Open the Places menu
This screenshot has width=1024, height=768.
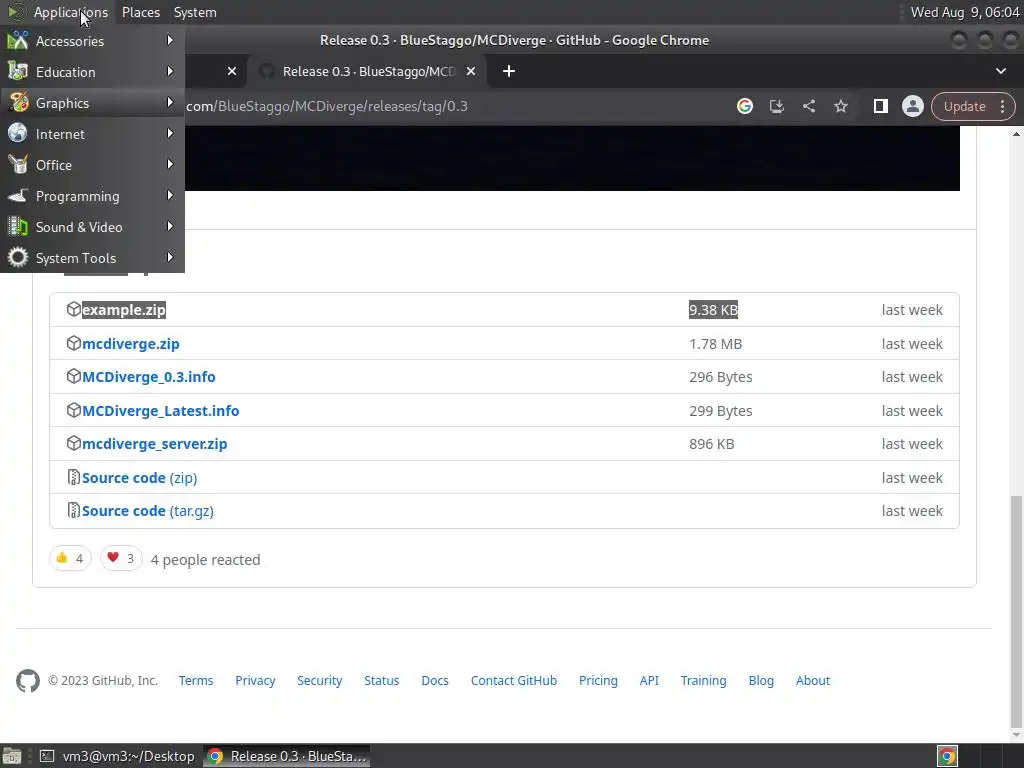(x=140, y=12)
